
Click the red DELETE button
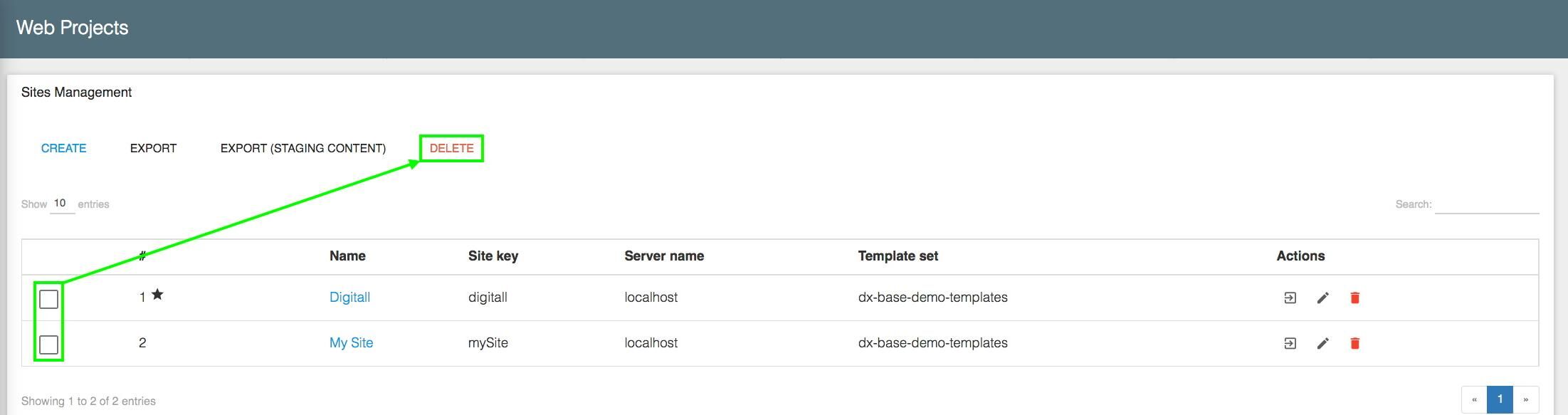[451, 148]
